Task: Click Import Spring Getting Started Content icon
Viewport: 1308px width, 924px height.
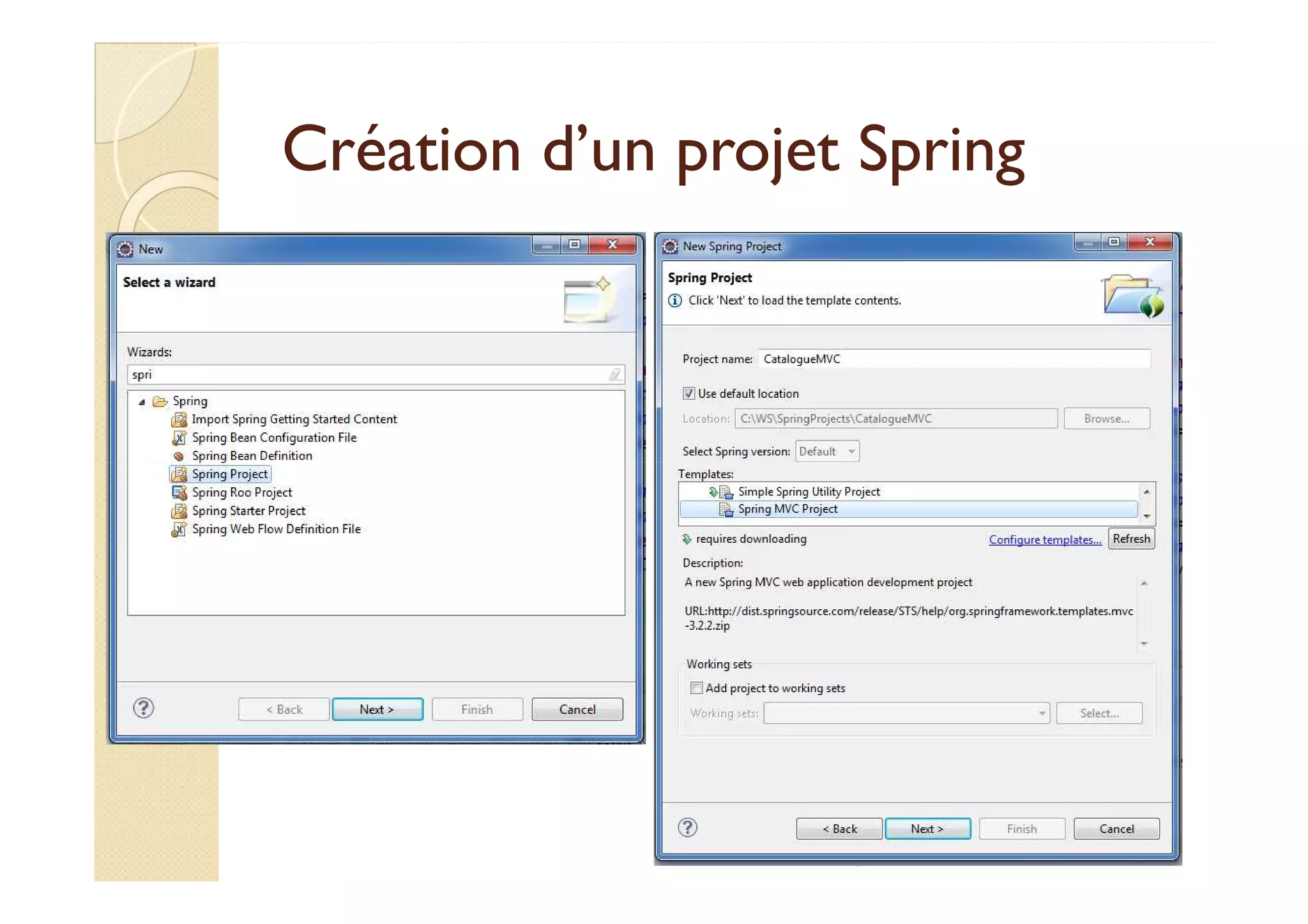Action: pos(179,420)
